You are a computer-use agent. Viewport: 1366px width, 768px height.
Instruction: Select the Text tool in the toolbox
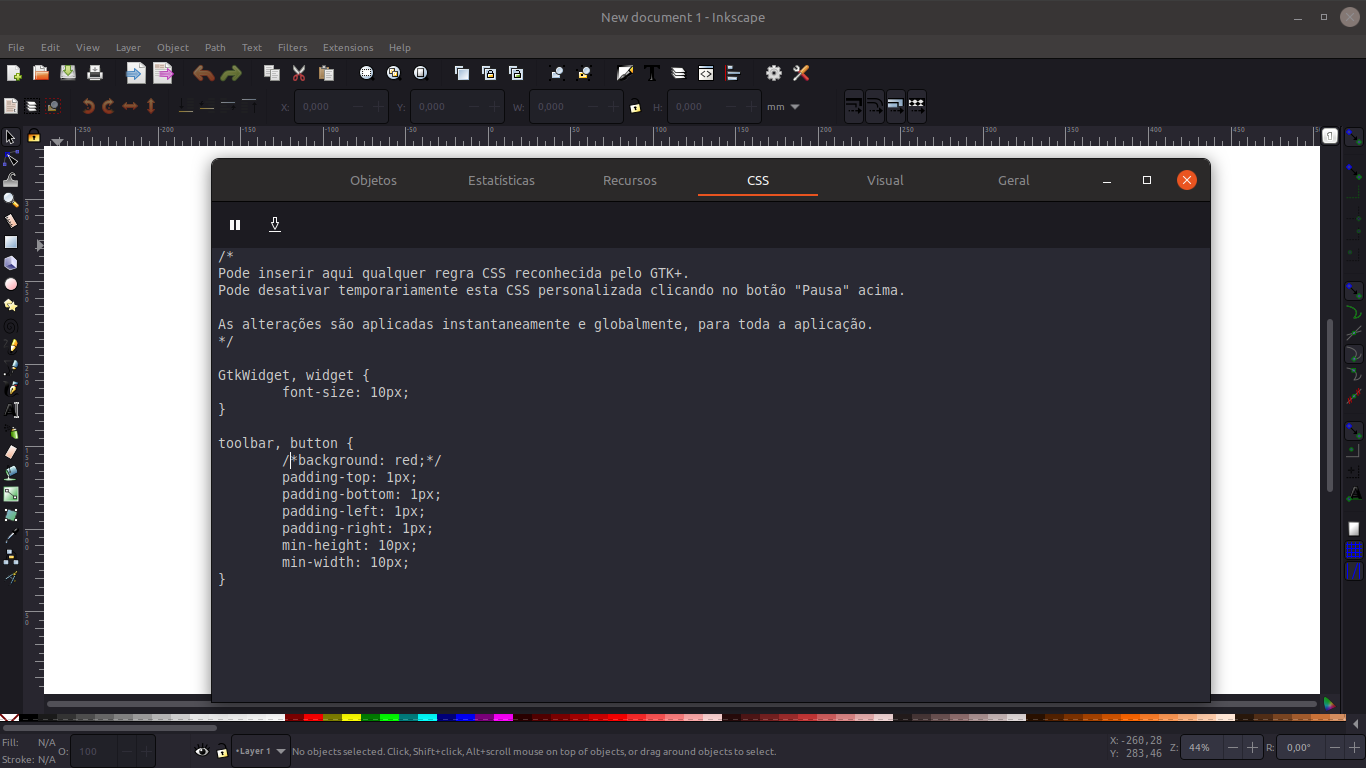click(11, 410)
